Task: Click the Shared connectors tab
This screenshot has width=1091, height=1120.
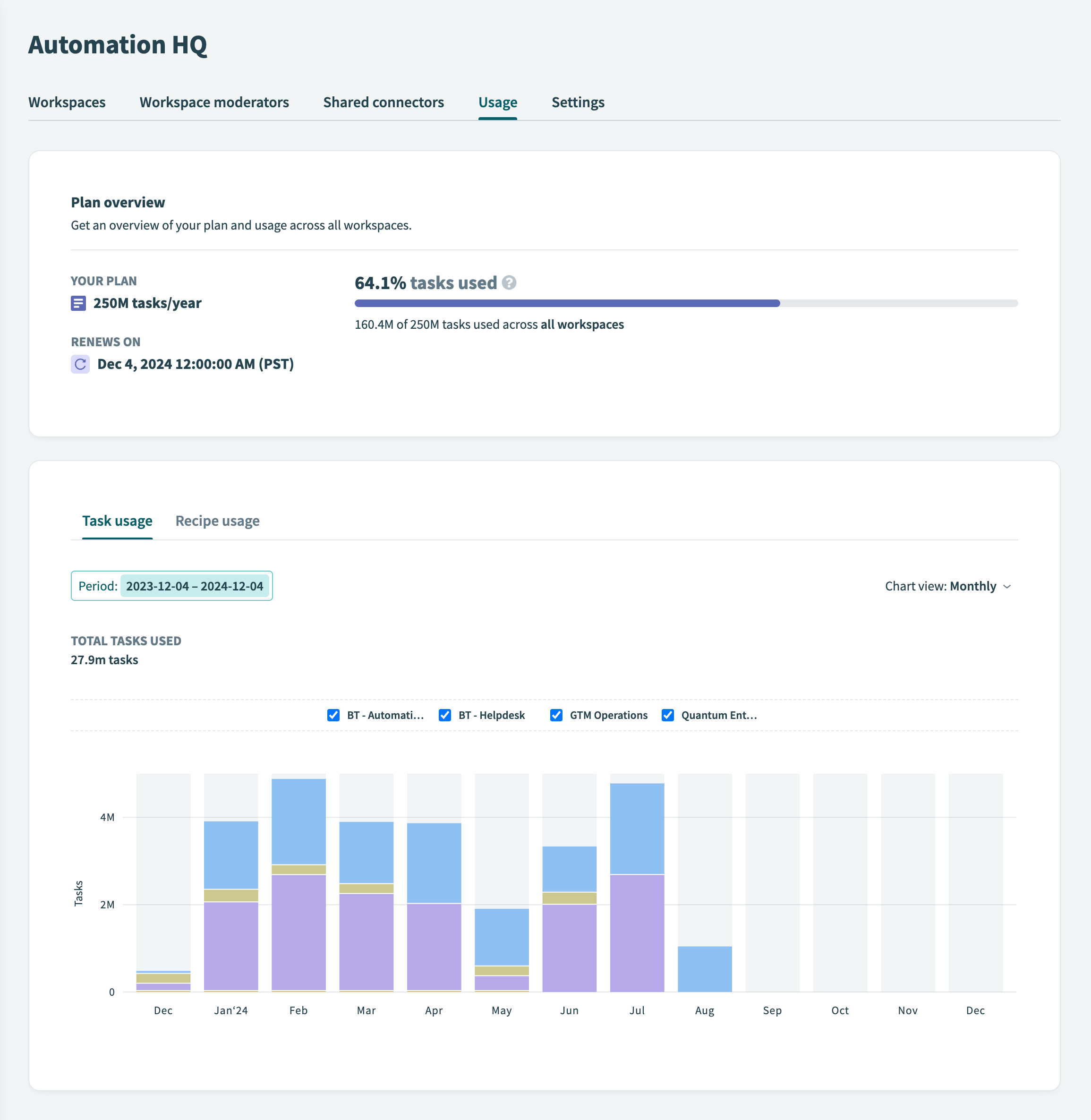Action: click(383, 101)
